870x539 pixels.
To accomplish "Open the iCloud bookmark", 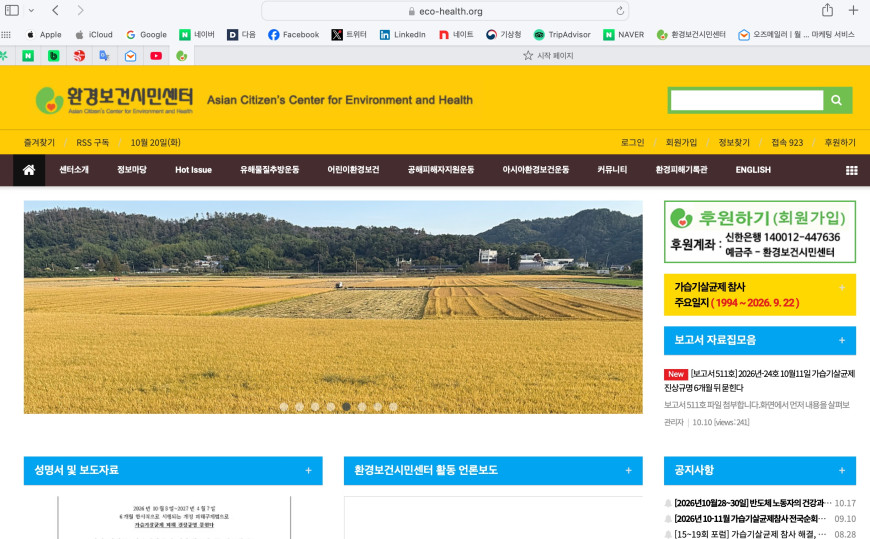I will point(94,34).
